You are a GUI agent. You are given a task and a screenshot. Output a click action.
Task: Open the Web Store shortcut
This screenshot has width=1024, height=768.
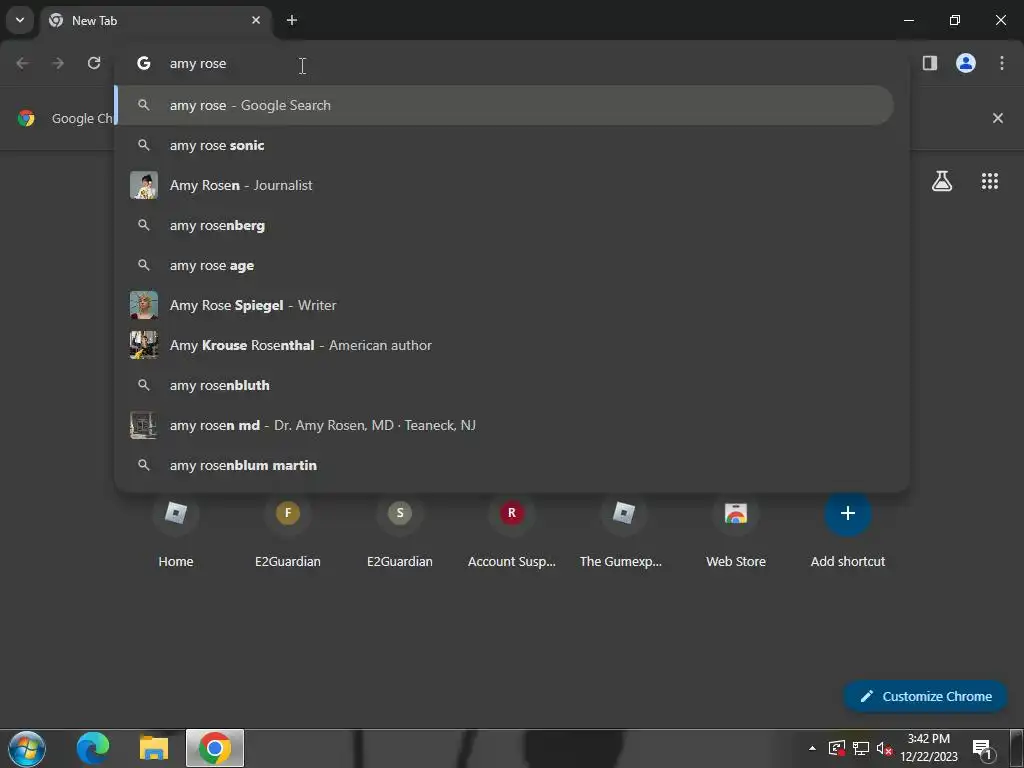pos(736,532)
